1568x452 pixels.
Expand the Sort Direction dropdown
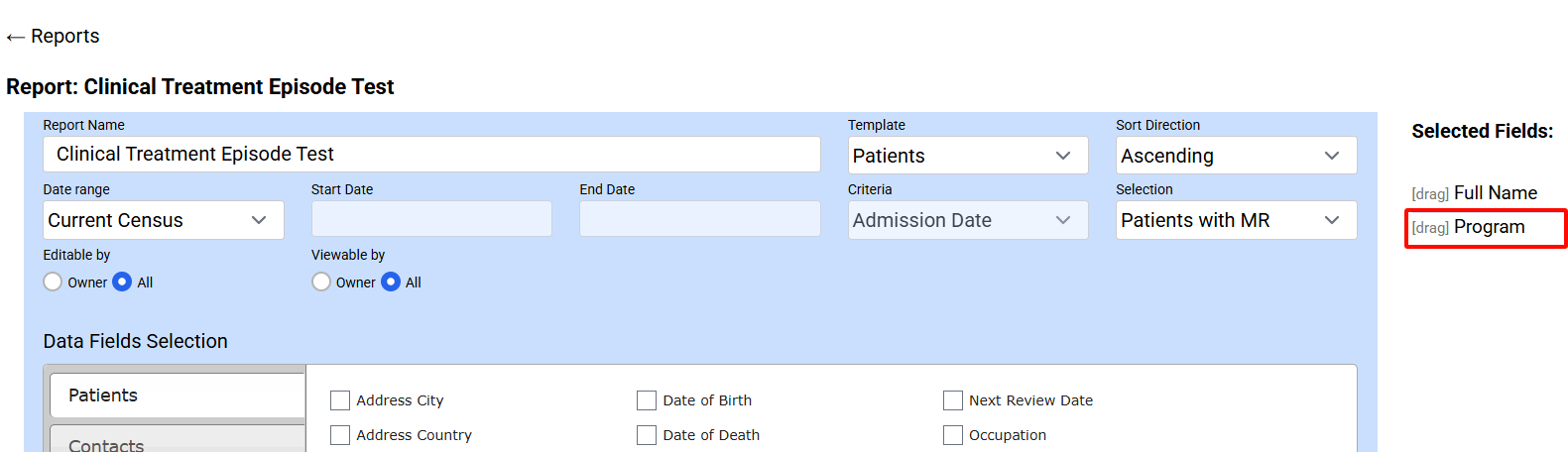coord(1235,156)
